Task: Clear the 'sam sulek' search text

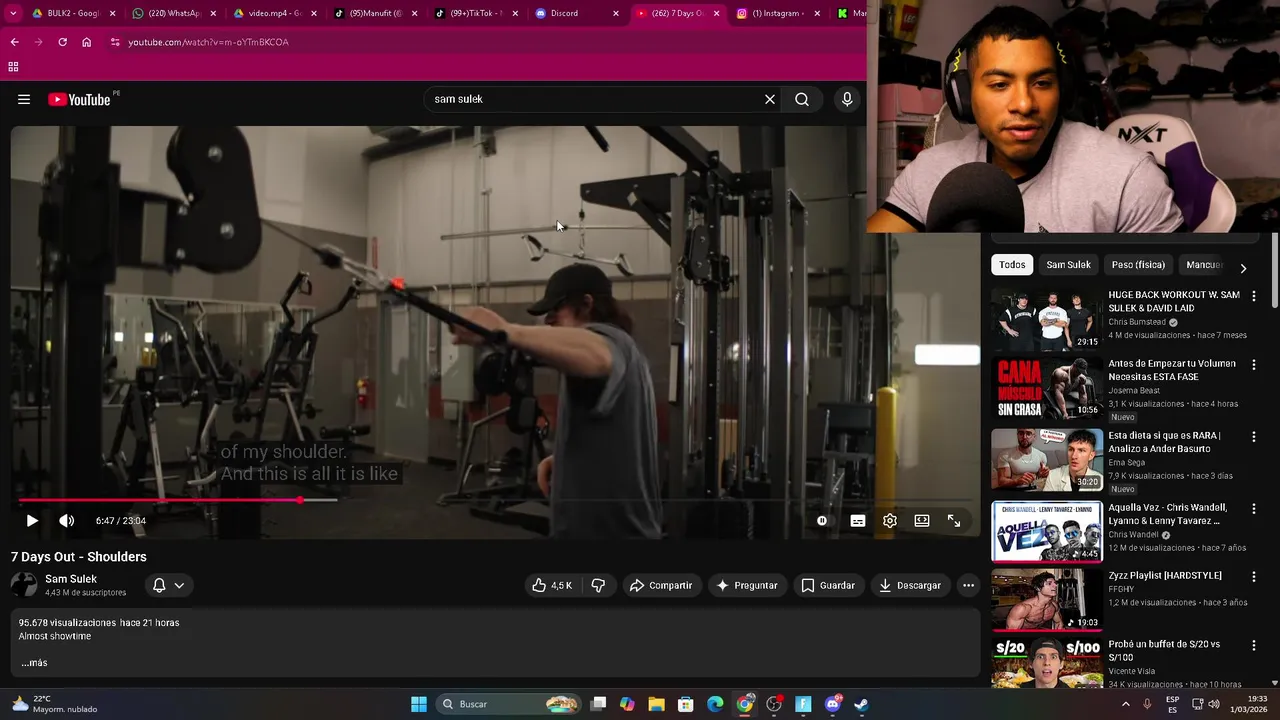Action: (770, 99)
